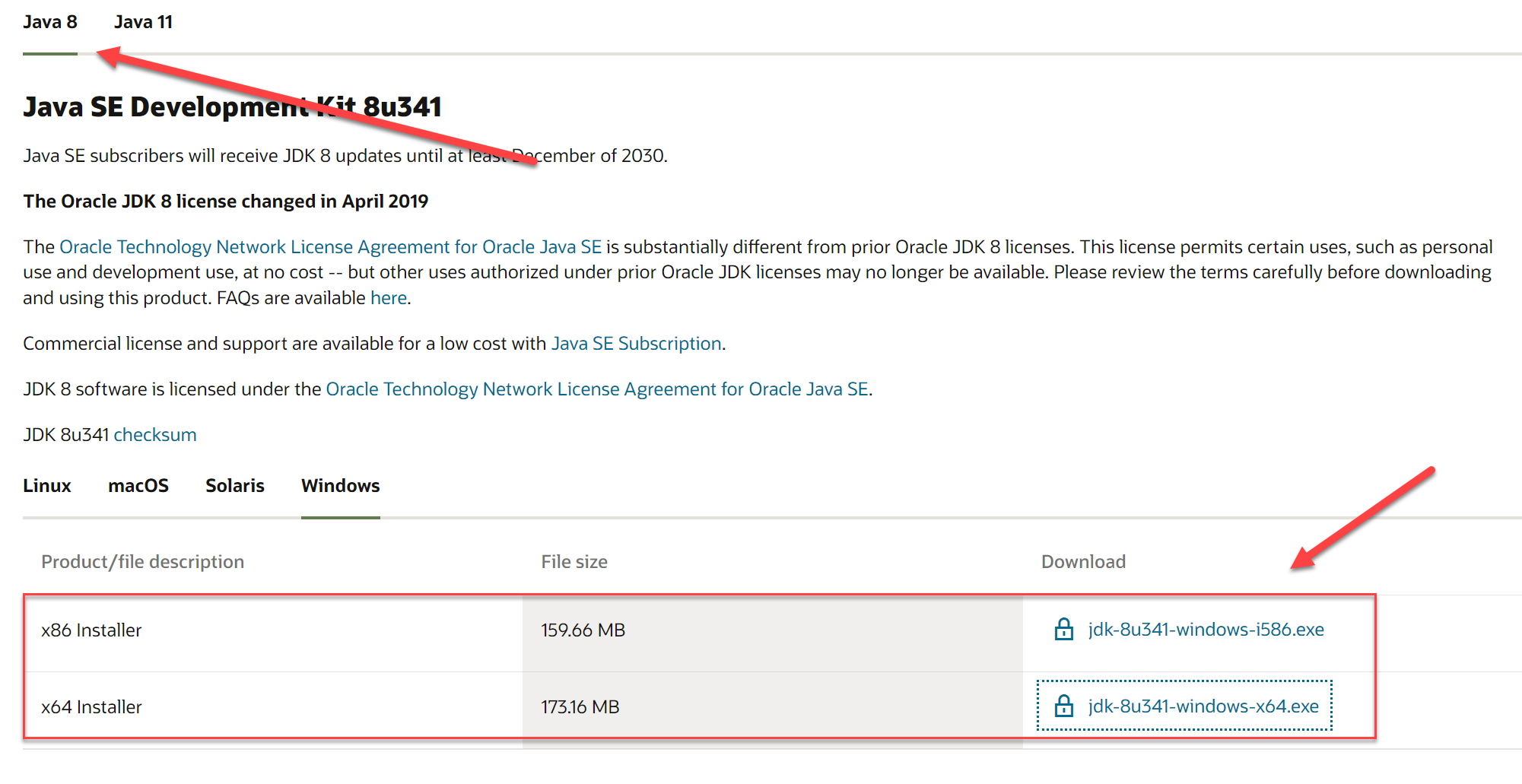This screenshot has height=784, width=1522.
Task: Open the first Oracle Technology Network License Agreement link
Action: point(330,247)
